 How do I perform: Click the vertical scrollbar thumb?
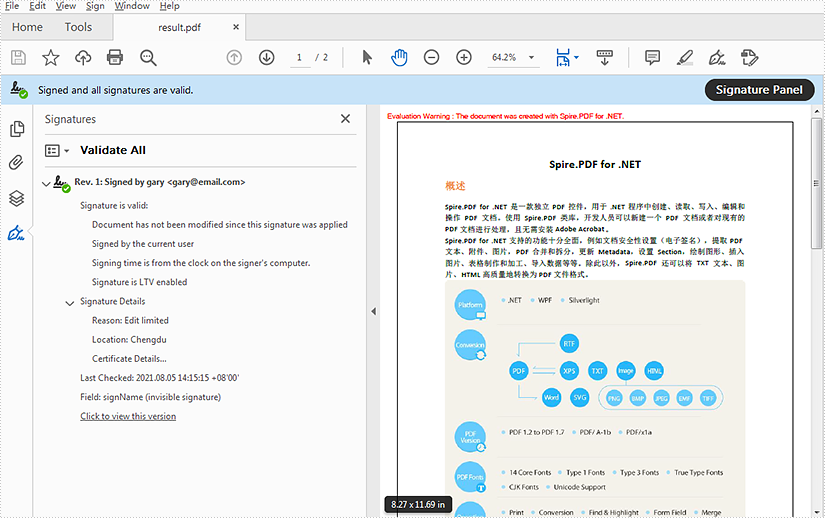click(816, 182)
